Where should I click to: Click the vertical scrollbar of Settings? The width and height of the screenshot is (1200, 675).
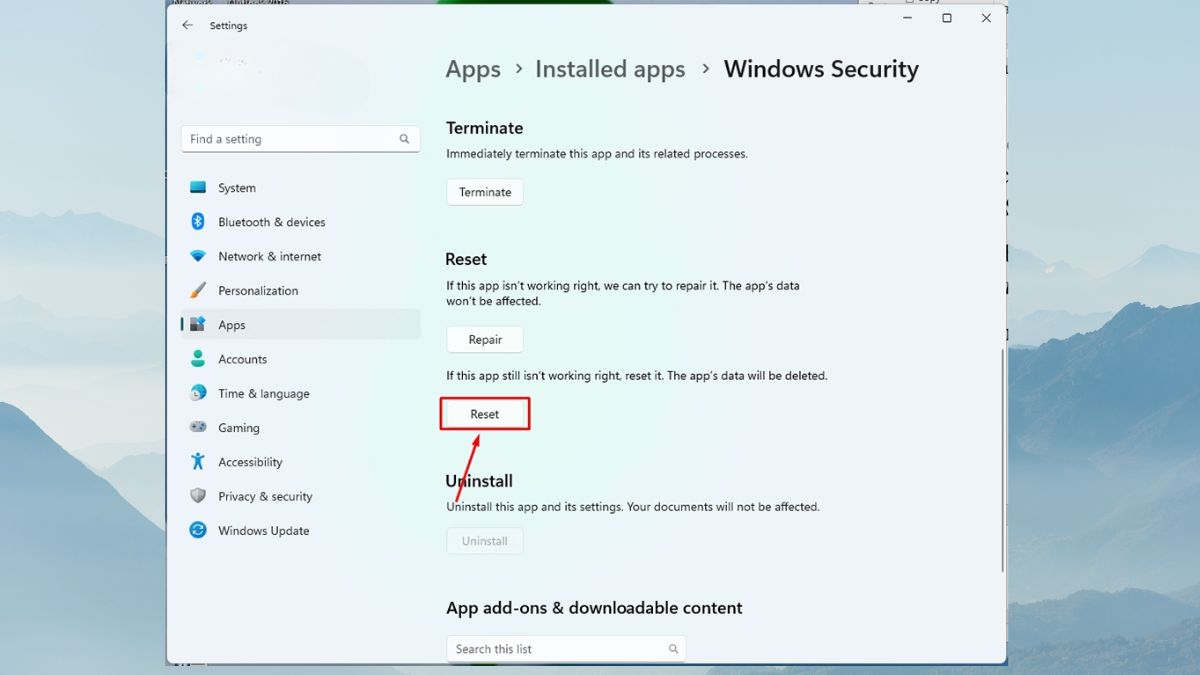[x=1002, y=460]
